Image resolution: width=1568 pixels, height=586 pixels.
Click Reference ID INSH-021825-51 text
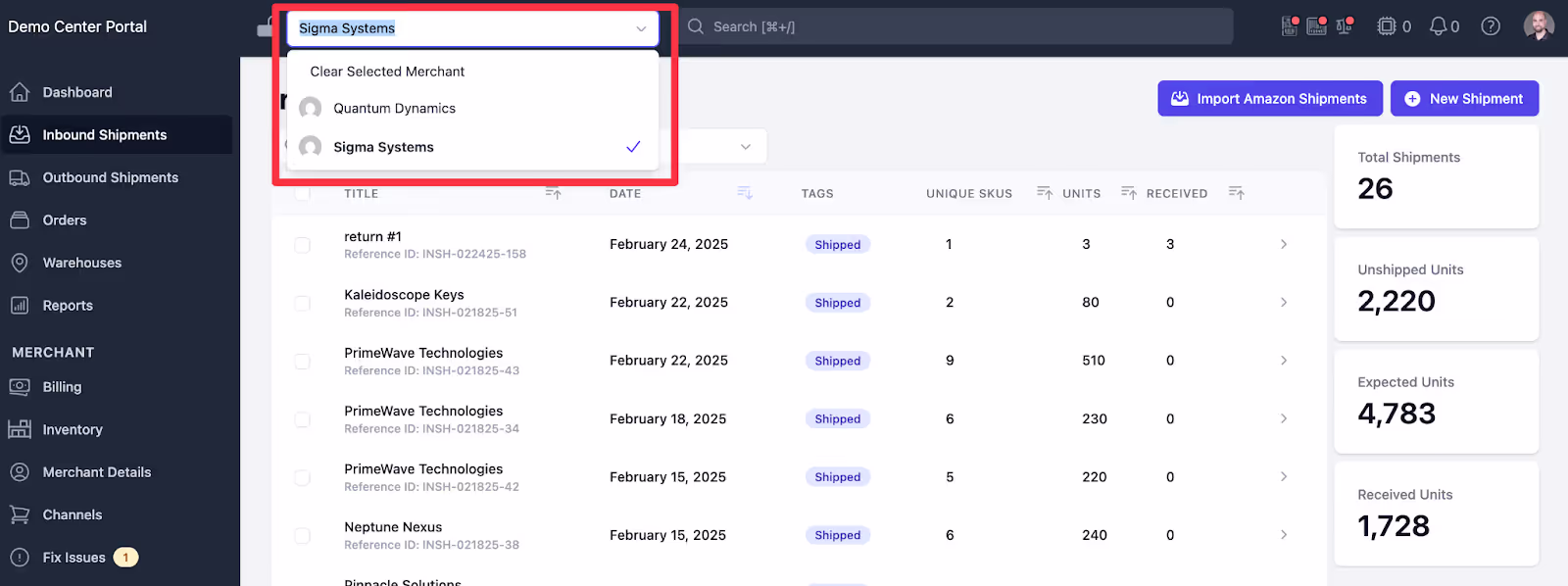point(430,313)
